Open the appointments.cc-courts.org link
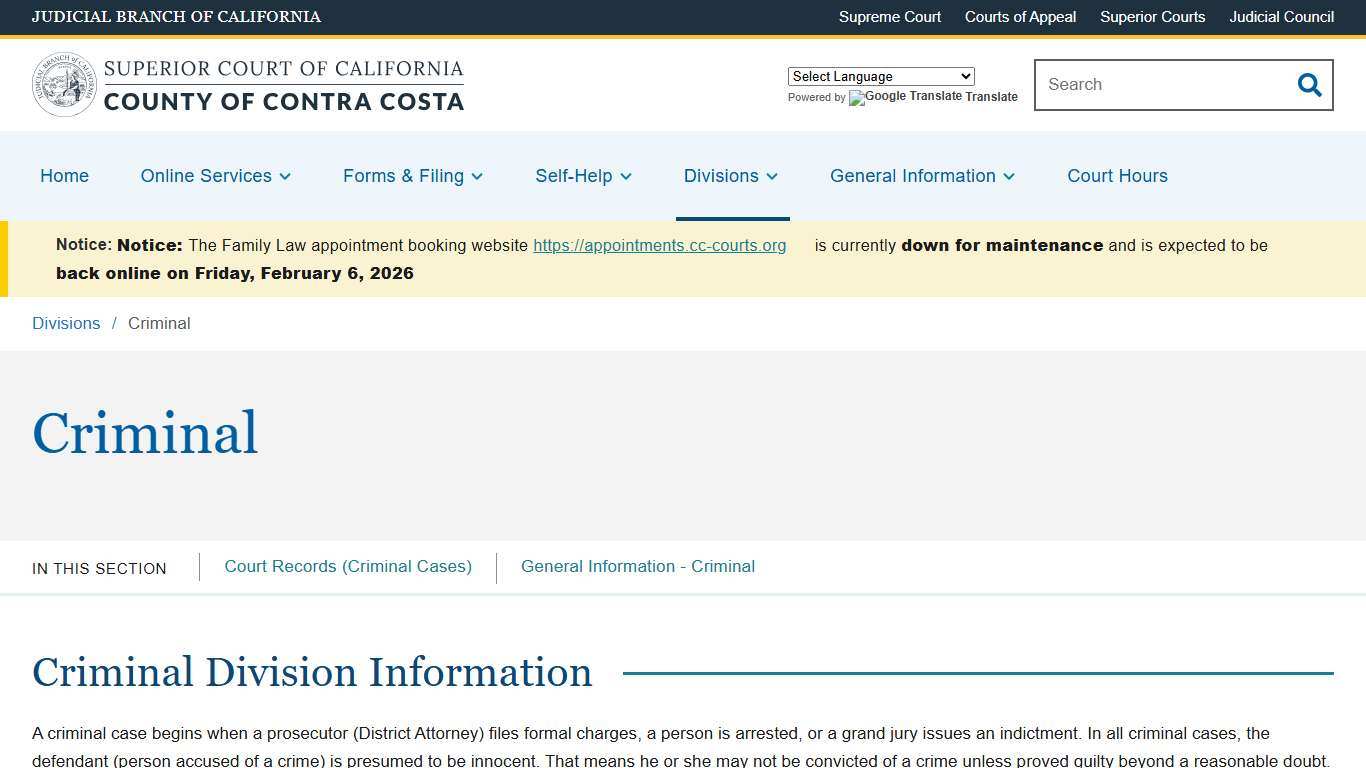Screen dimensions: 1366x768 (x=659, y=245)
